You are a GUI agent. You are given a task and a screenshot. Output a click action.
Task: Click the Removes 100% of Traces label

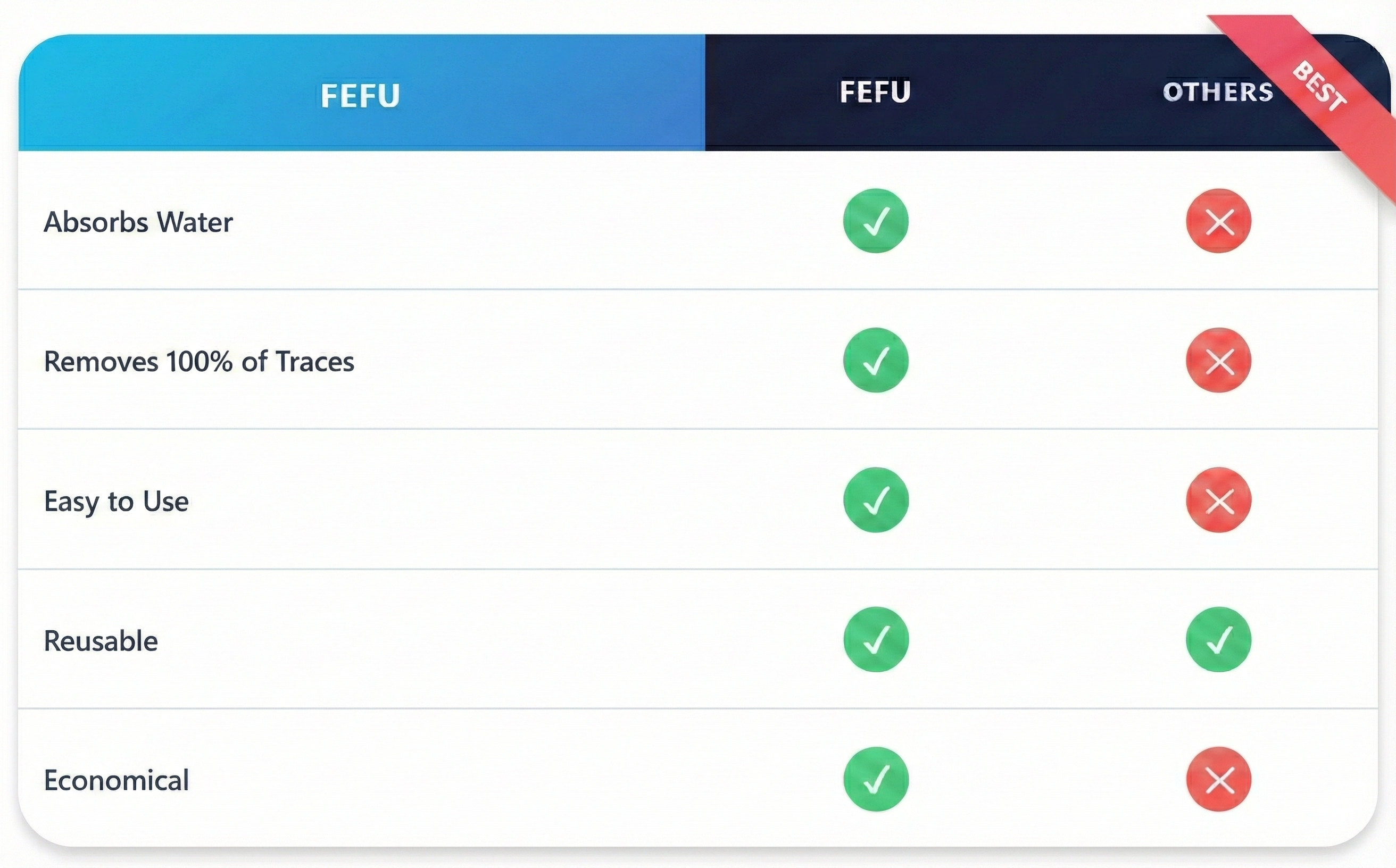pos(198,362)
